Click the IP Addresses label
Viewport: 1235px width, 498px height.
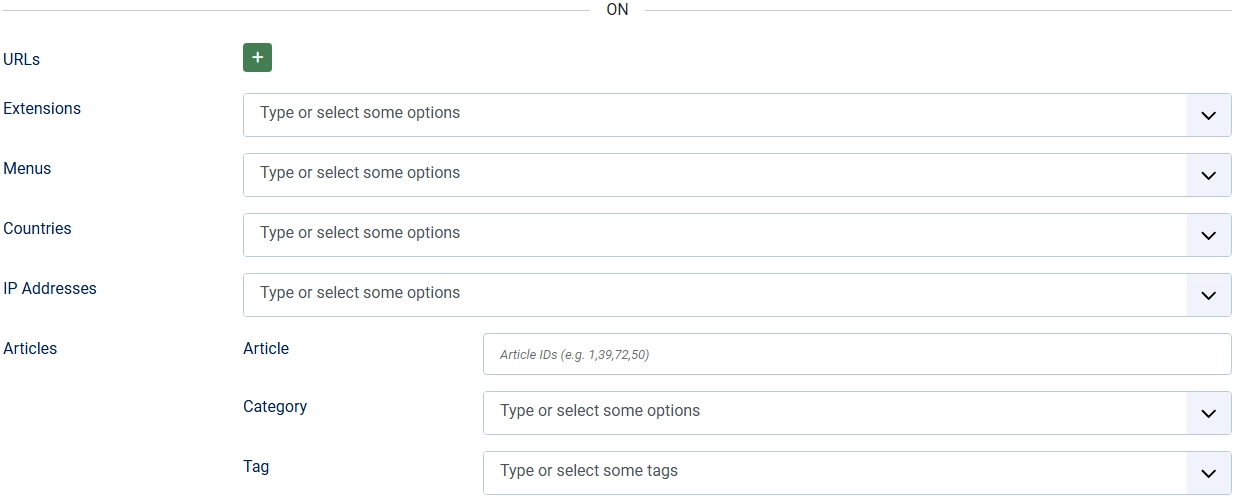[50, 288]
